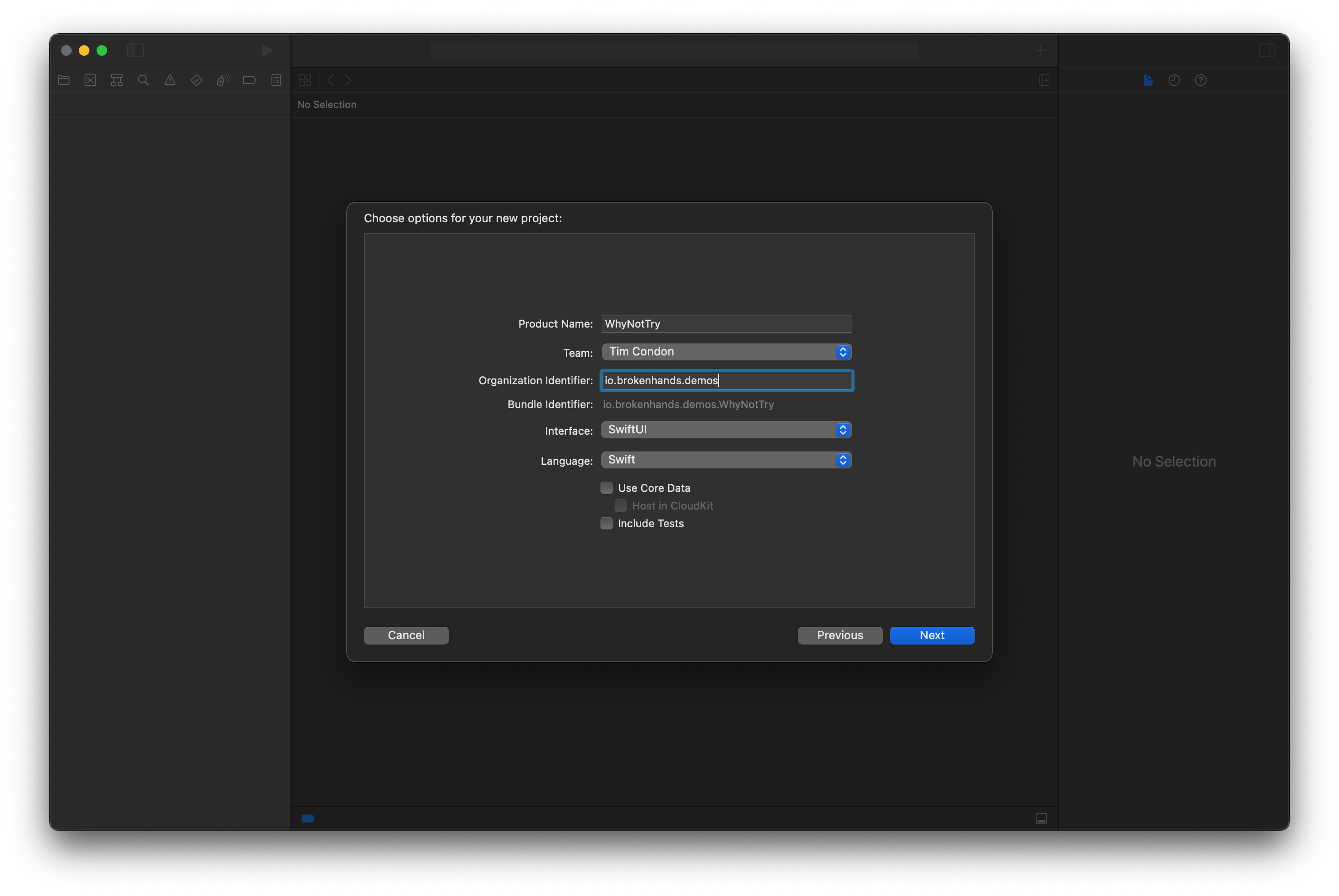Enable the Include Tests checkbox
The height and width of the screenshot is (896, 1339).
(606, 522)
